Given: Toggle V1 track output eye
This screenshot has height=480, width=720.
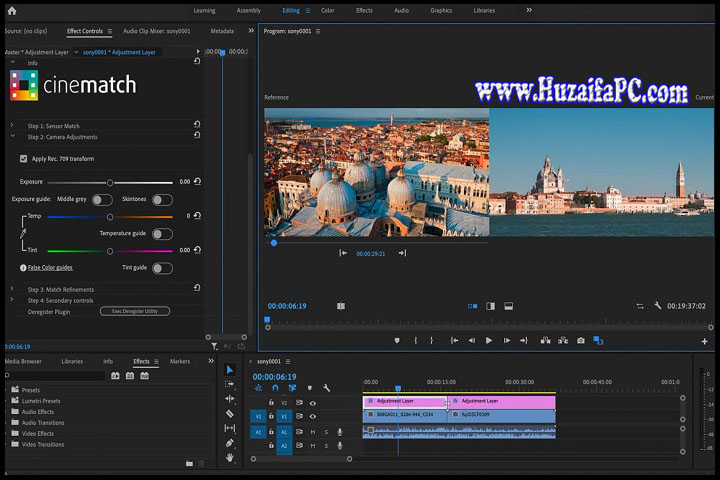Looking at the screenshot, I should tap(313, 416).
